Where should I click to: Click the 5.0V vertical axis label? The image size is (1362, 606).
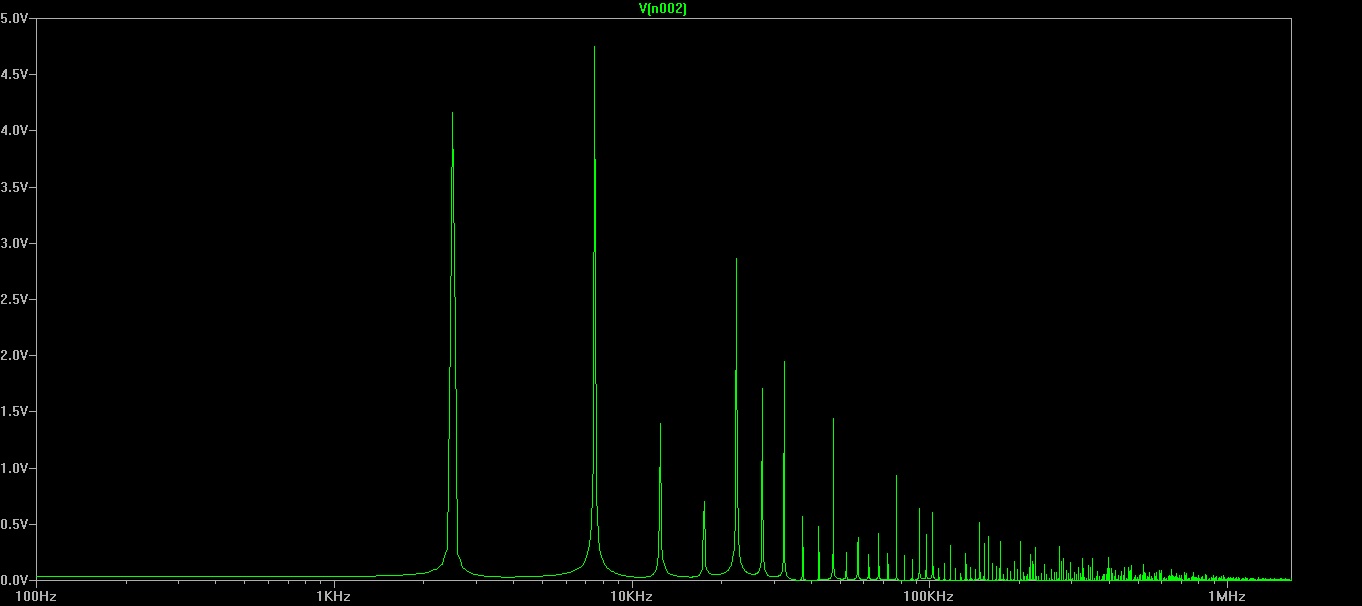pyautogui.click(x=14, y=18)
